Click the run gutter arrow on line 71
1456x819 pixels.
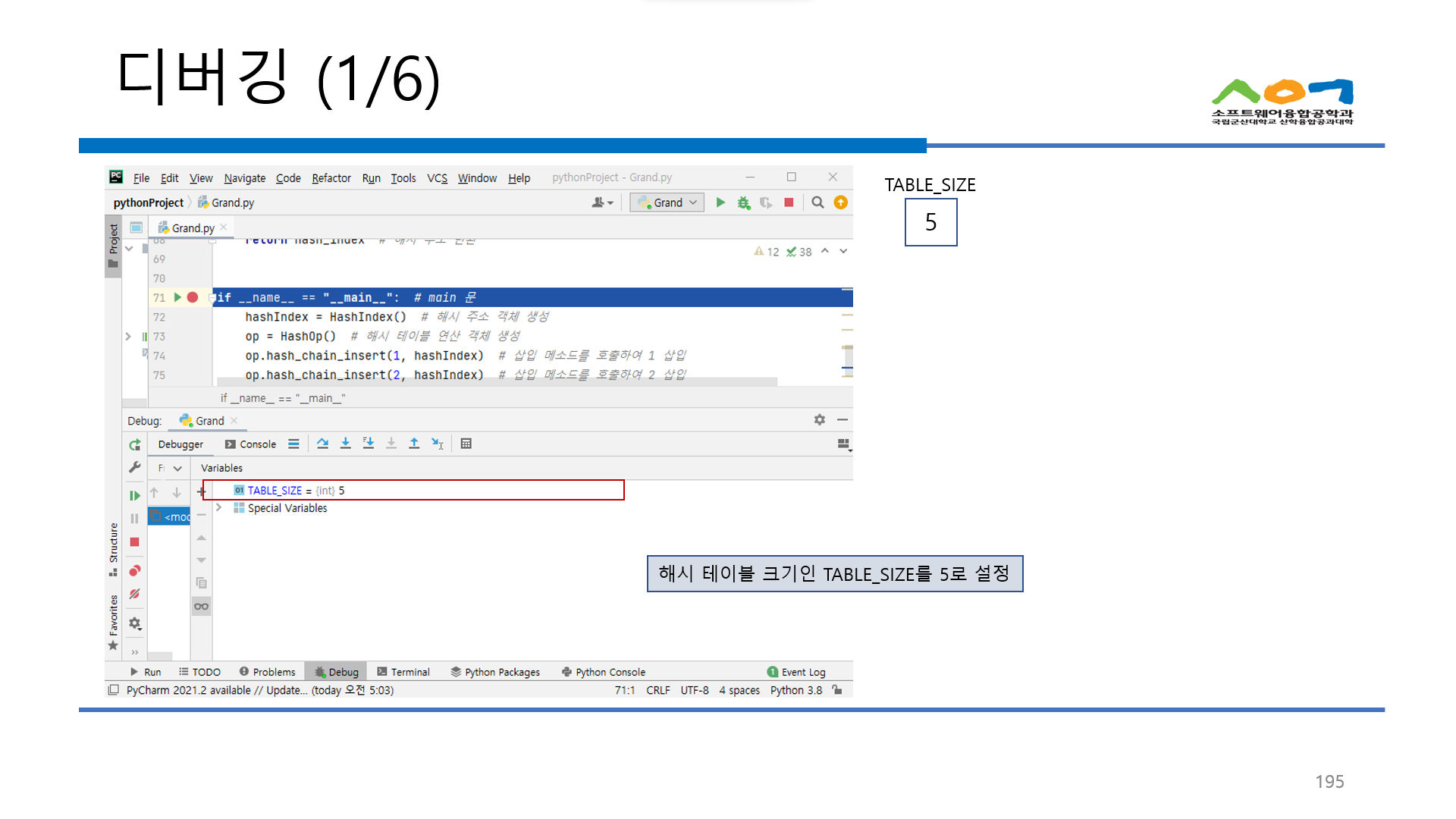177,297
